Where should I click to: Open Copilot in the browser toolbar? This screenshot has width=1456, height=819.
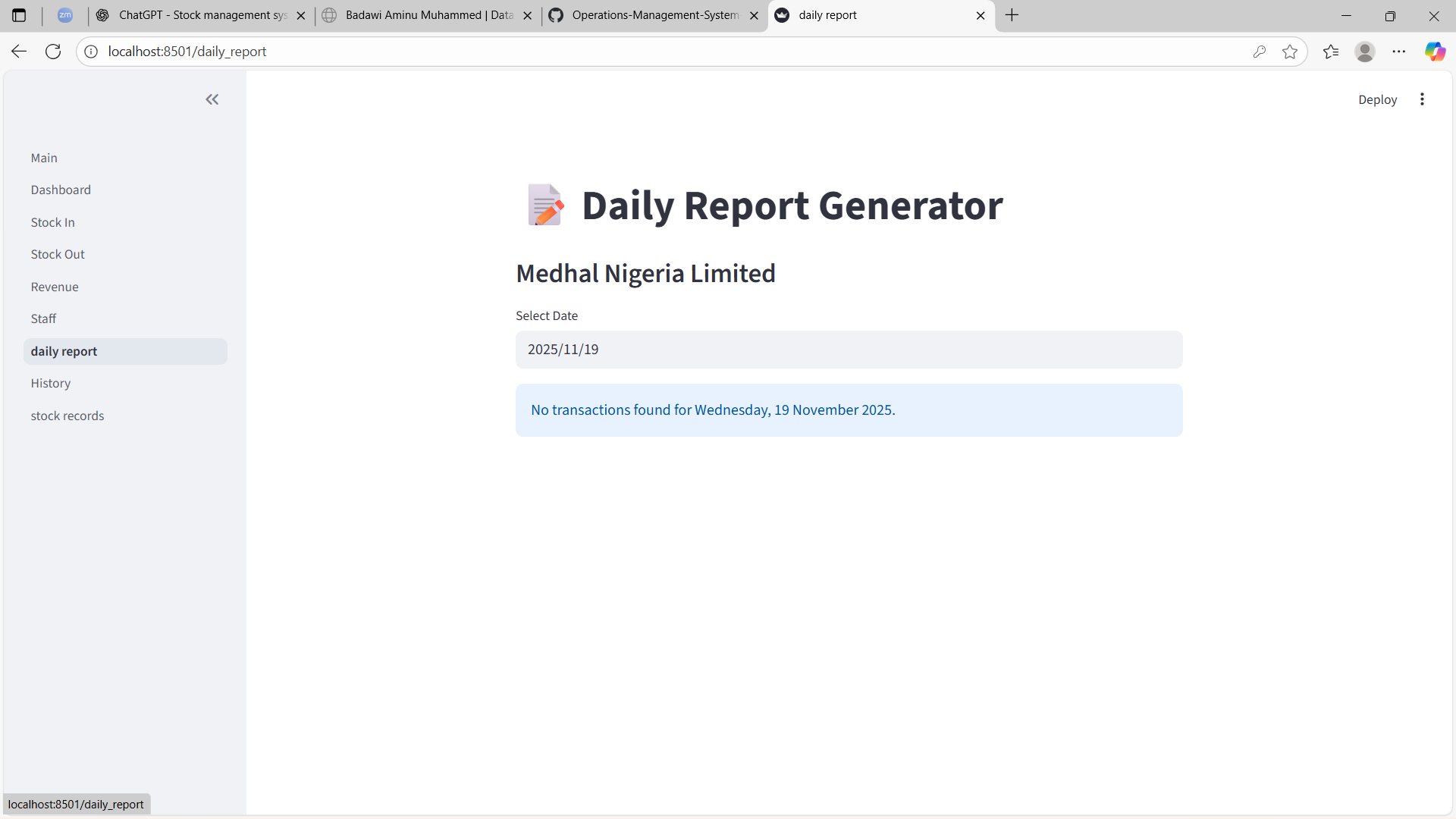coord(1436,51)
